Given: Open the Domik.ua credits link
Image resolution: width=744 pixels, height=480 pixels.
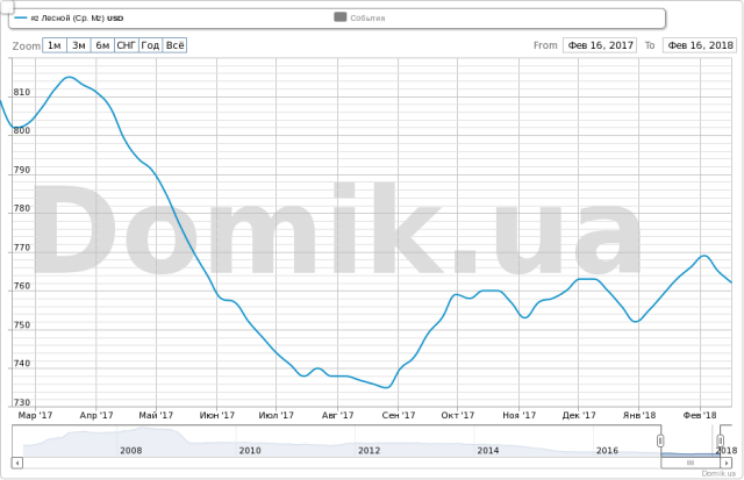Looking at the screenshot, I should point(718,473).
